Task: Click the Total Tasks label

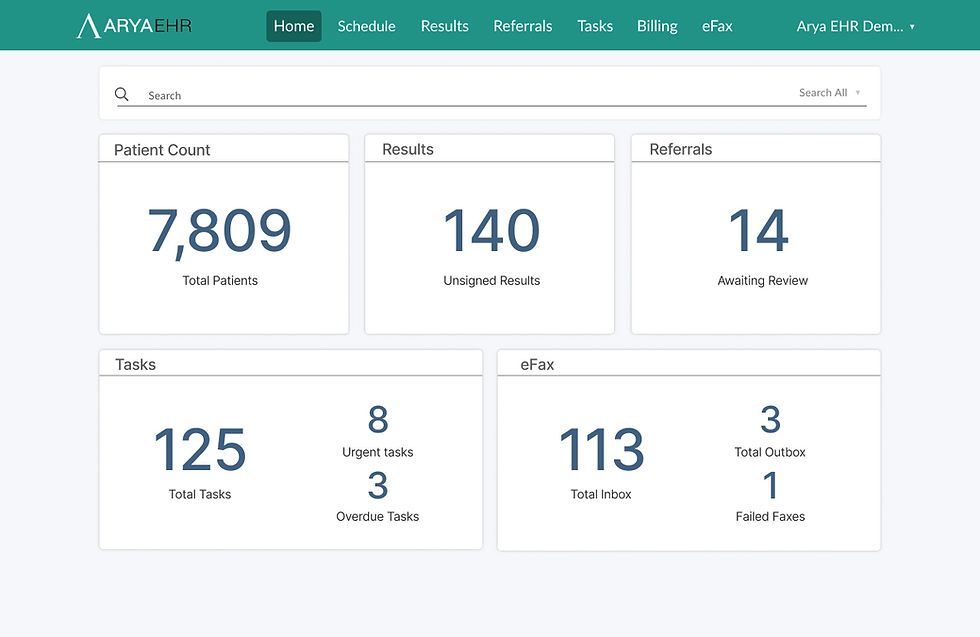Action: [x=200, y=494]
